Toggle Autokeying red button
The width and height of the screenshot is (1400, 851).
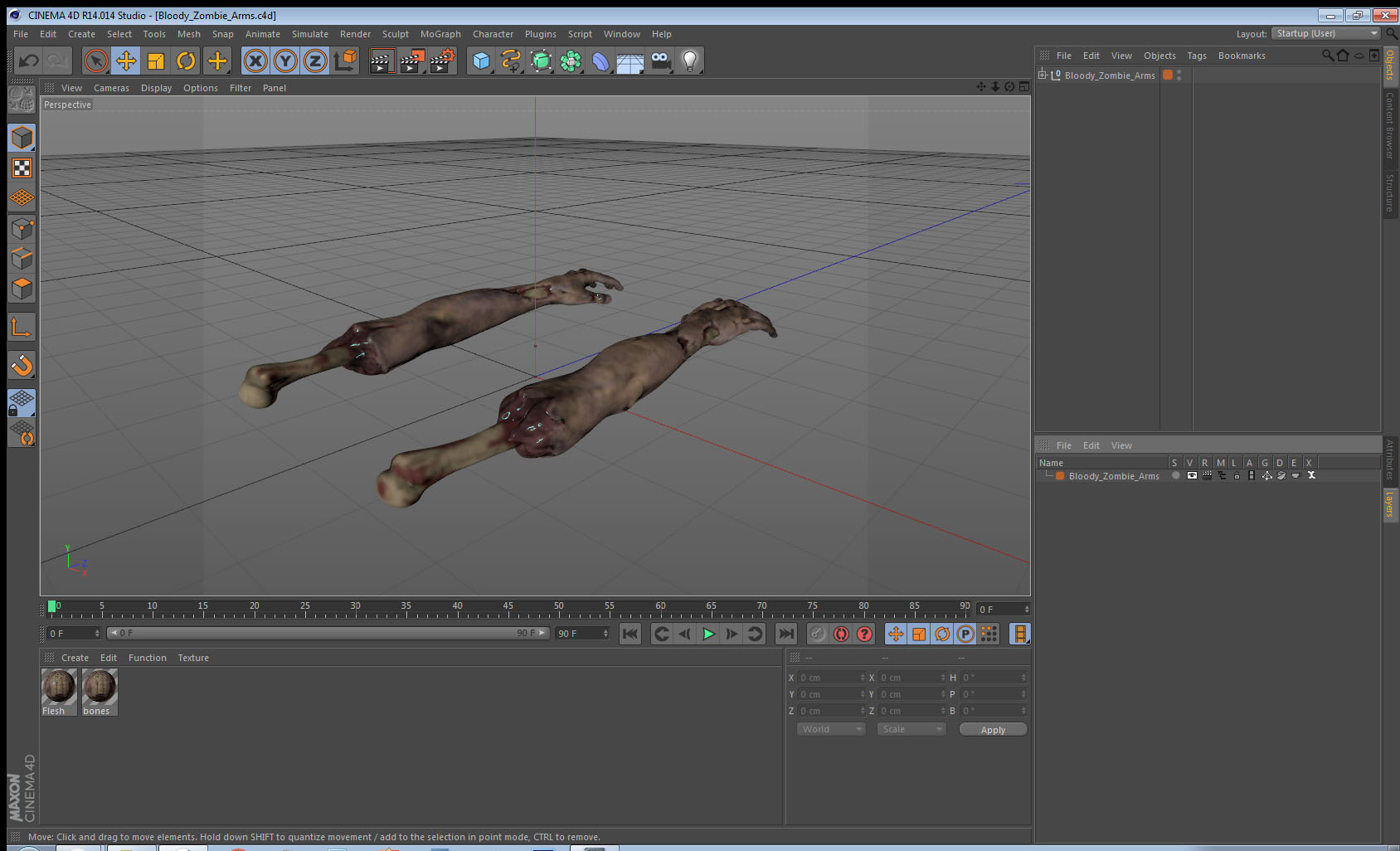point(841,634)
